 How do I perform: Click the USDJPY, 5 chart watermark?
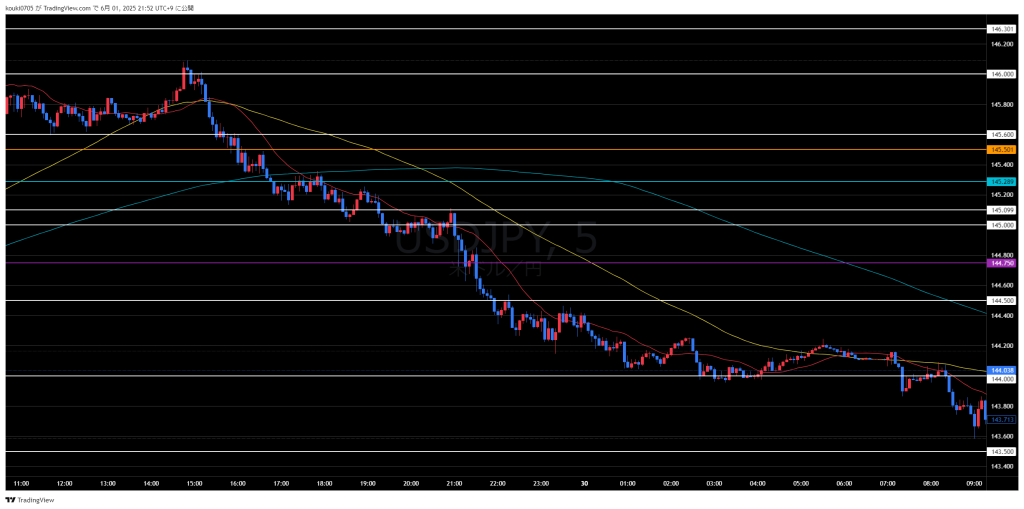click(497, 239)
